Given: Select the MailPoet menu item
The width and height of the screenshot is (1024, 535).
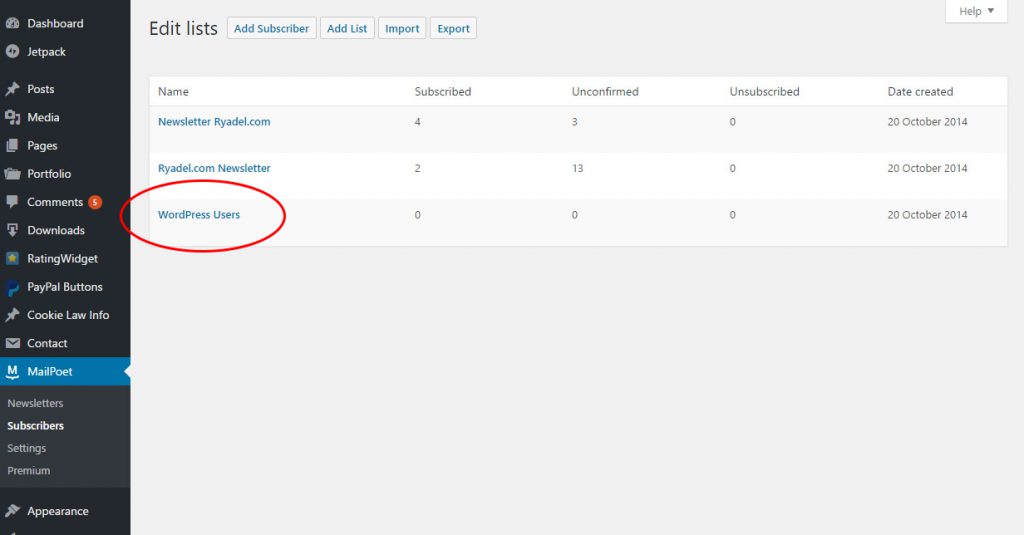Looking at the screenshot, I should (x=65, y=372).
